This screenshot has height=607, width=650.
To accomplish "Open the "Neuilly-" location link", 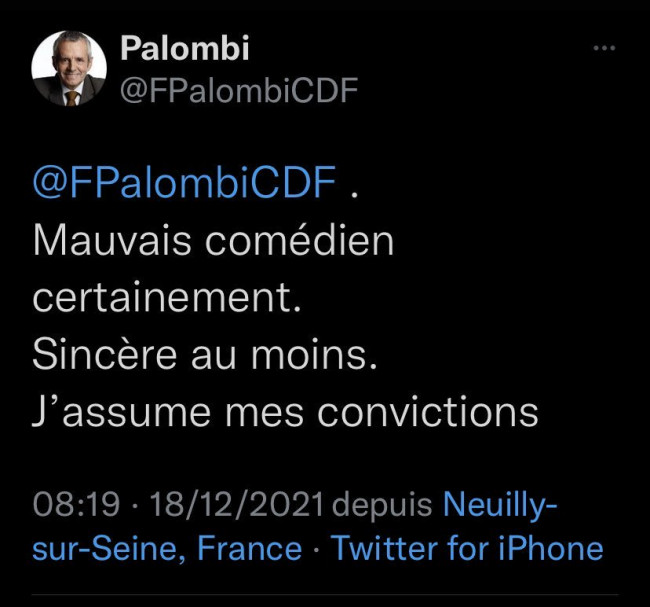I will (x=500, y=506).
